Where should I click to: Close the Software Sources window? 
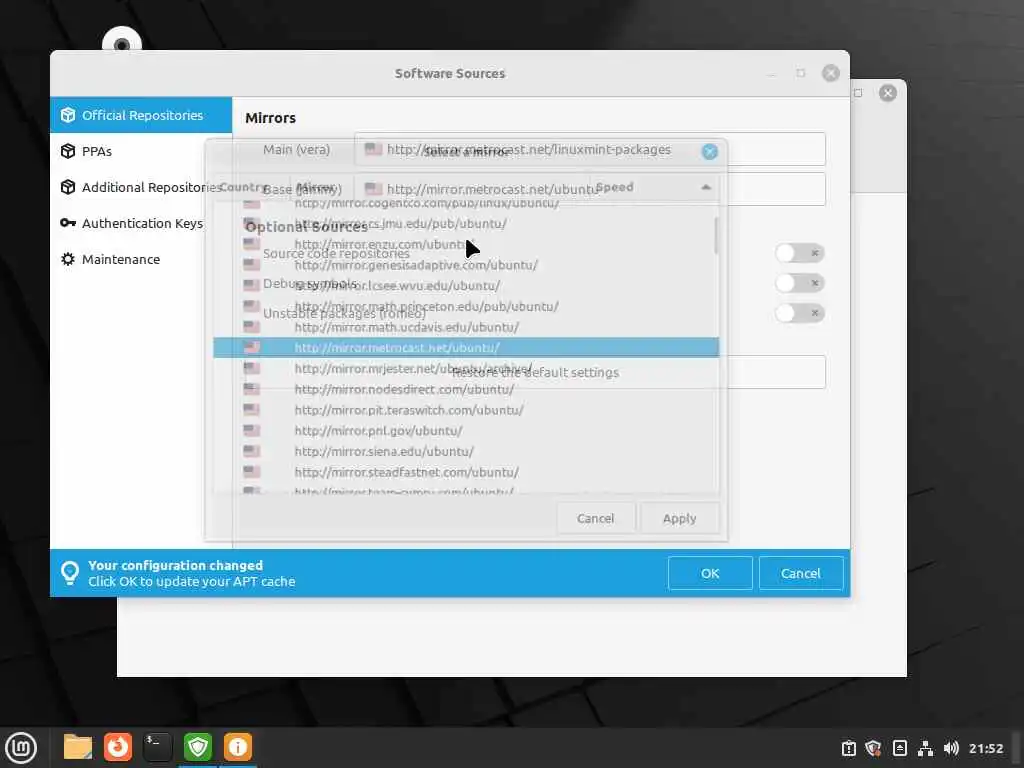[x=831, y=73]
